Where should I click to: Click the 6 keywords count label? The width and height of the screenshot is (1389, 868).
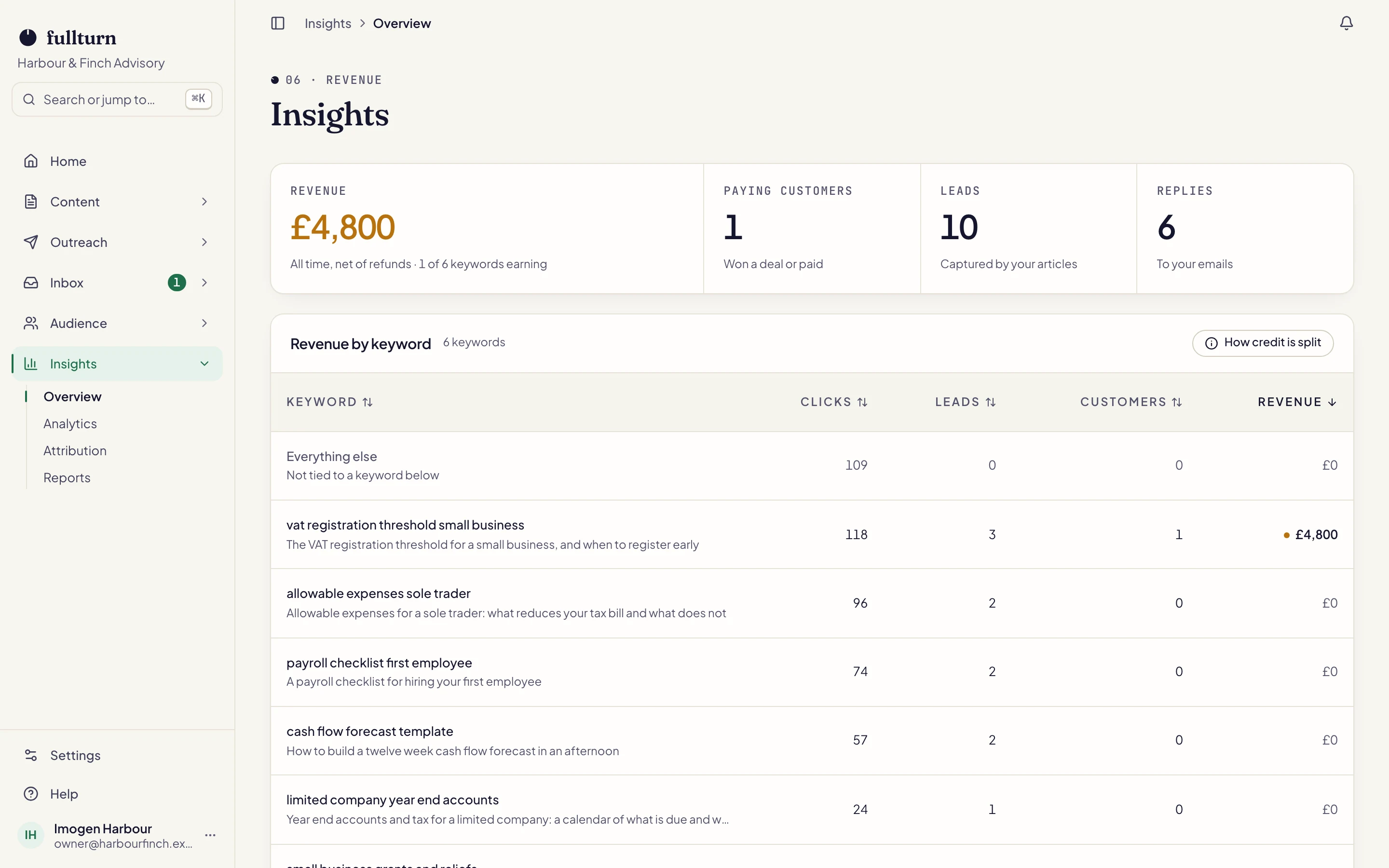click(474, 342)
